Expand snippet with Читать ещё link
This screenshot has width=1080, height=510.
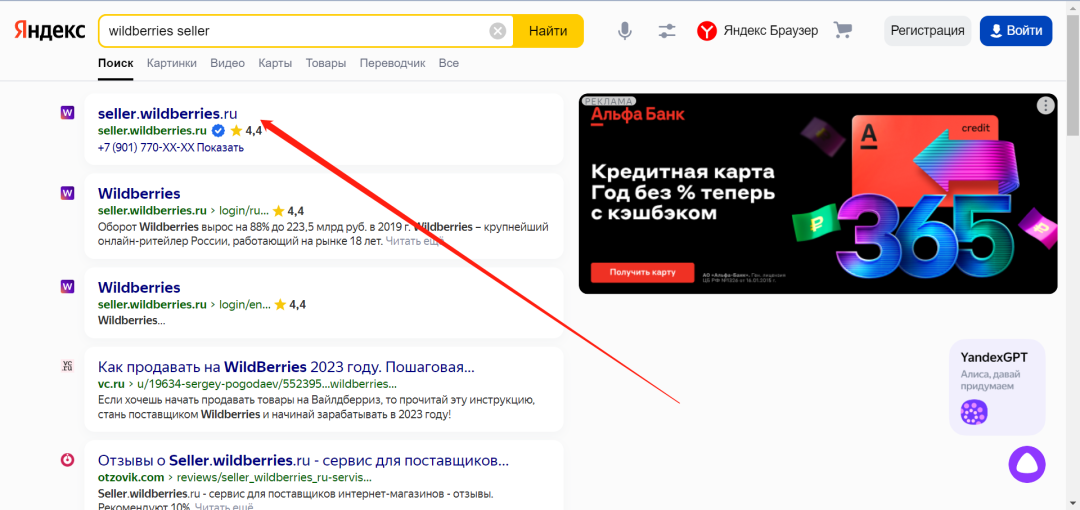tap(414, 241)
